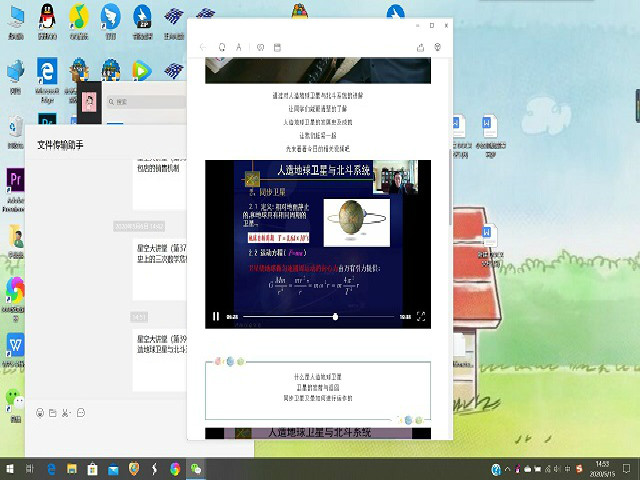
Task: Open the colorful pinwheel browser desktop shortcut
Action: coord(15,299)
